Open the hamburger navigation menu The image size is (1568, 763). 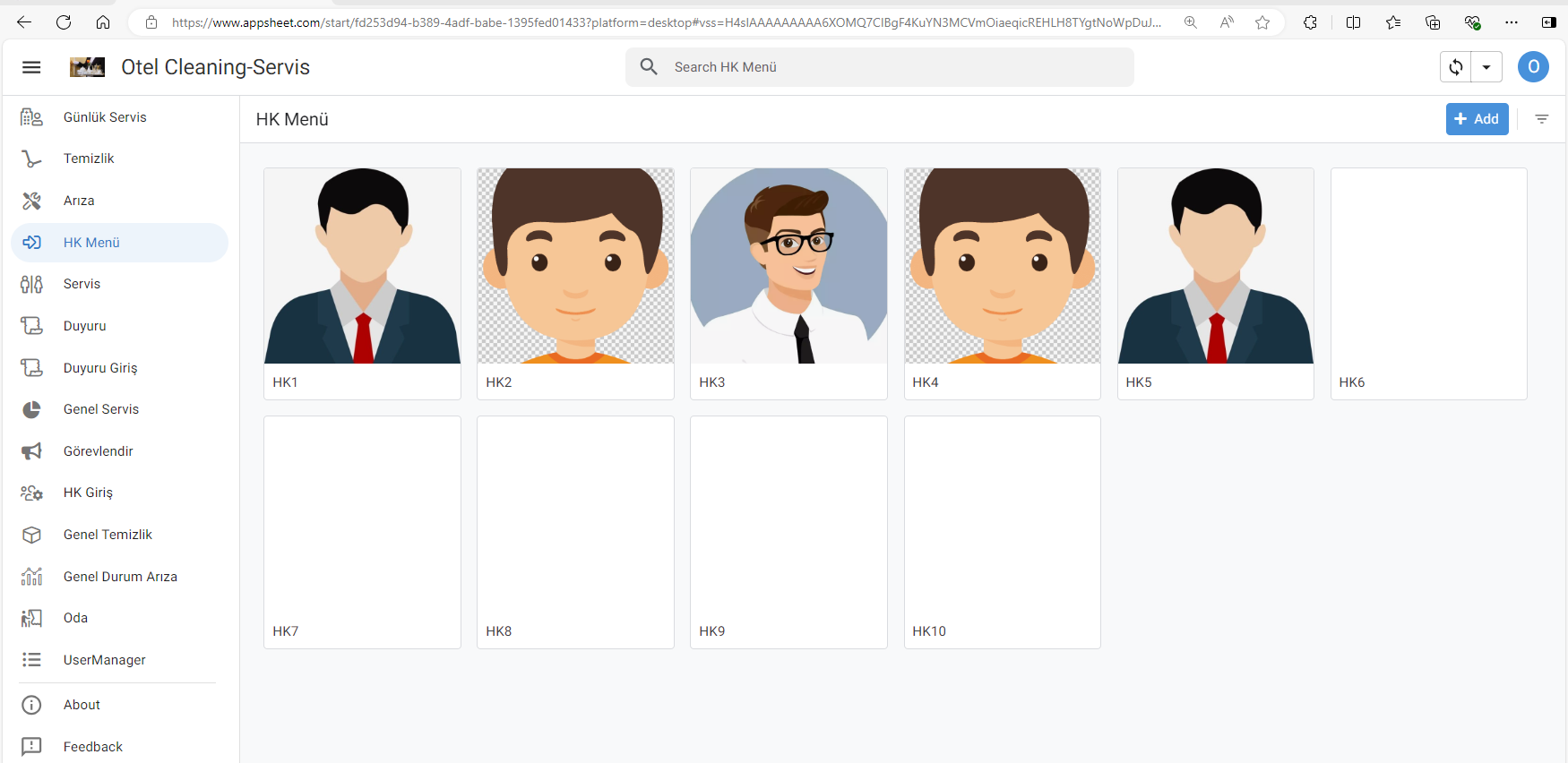click(x=31, y=67)
